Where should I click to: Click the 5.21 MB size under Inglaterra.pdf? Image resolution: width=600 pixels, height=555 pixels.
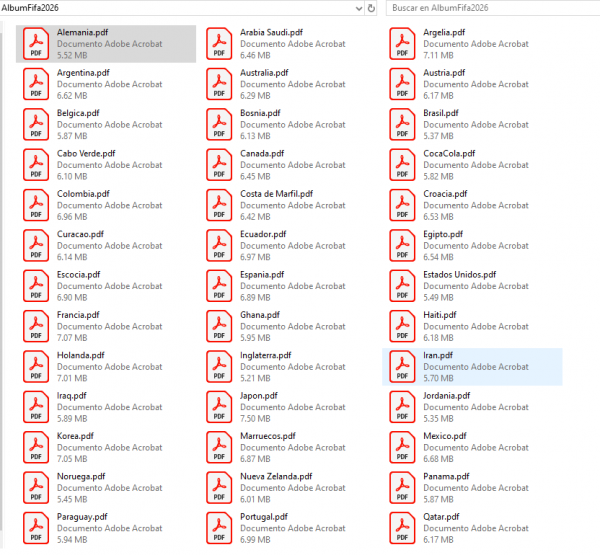pos(255,379)
